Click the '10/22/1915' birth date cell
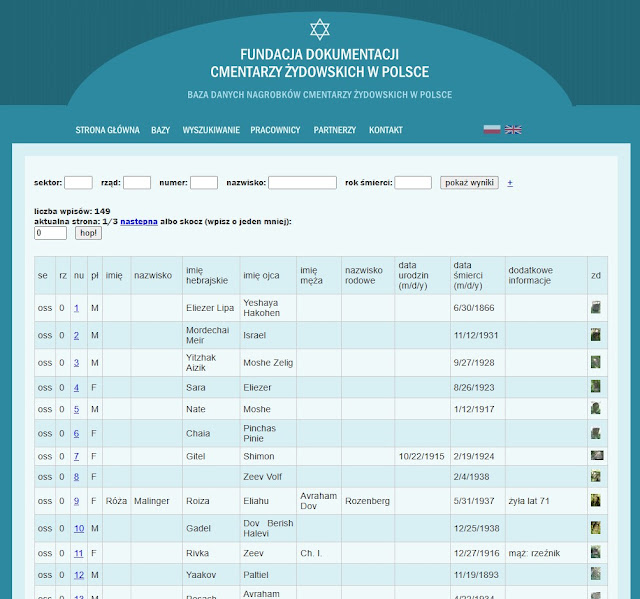The height and width of the screenshot is (599, 640). pos(422,456)
